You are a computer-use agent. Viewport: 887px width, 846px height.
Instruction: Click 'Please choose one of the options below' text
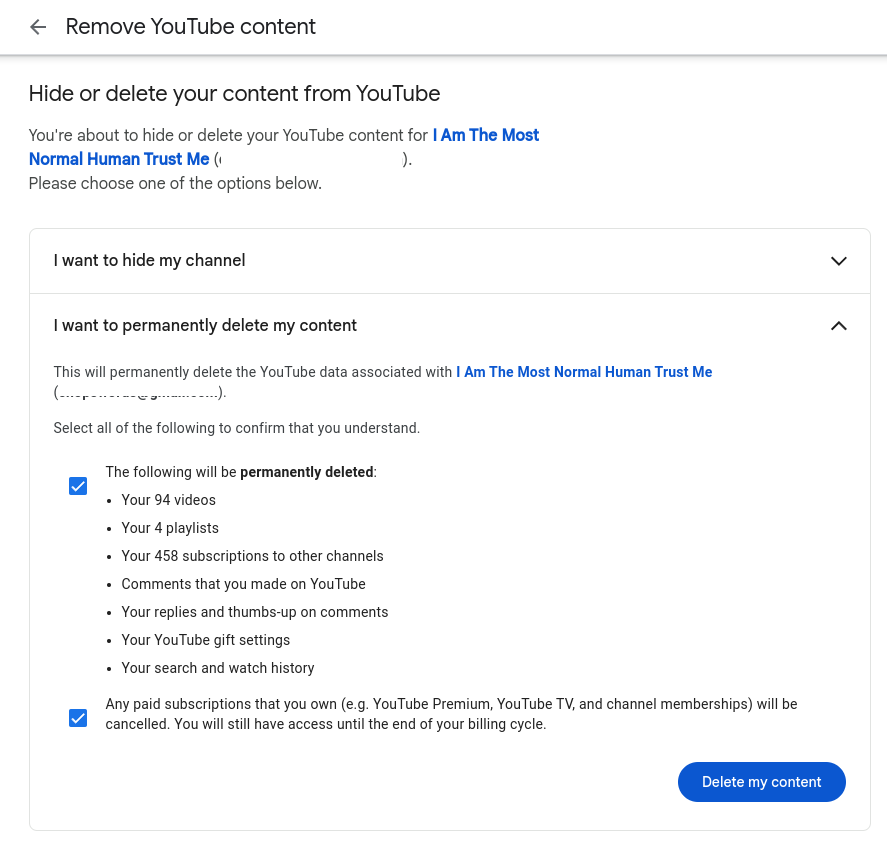tap(175, 183)
